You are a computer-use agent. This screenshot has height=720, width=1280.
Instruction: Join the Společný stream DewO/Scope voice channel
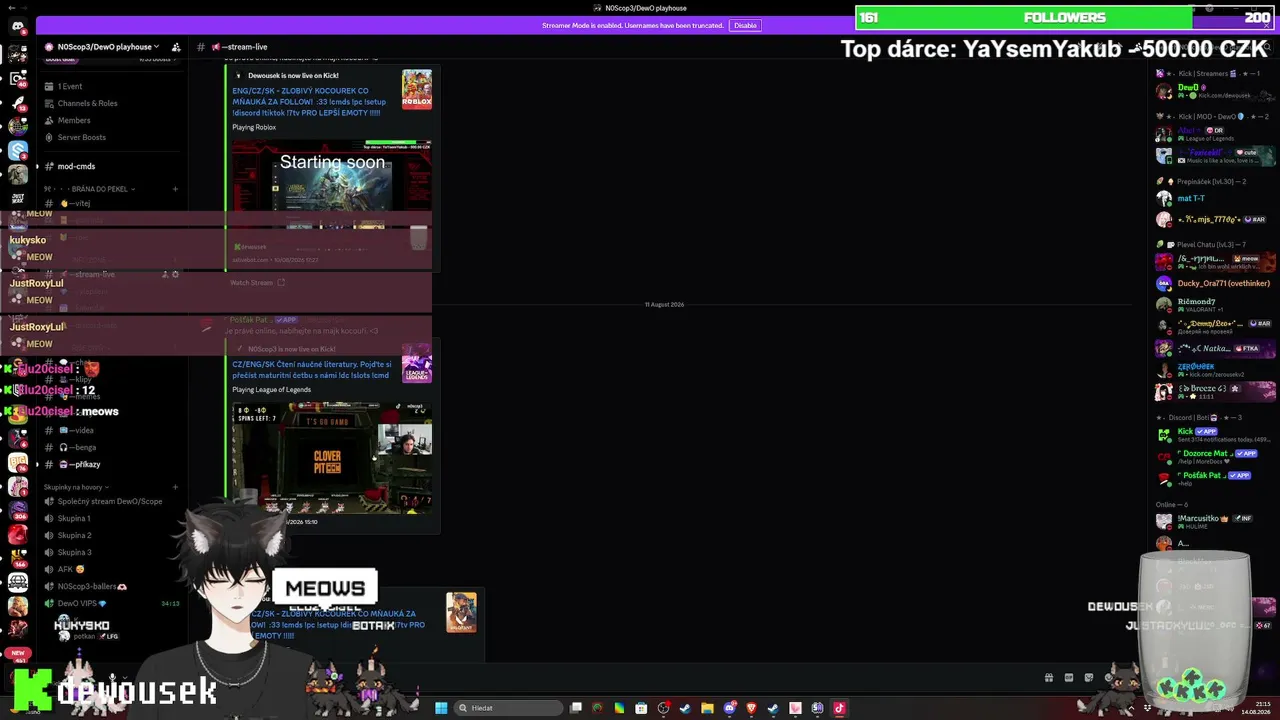110,501
